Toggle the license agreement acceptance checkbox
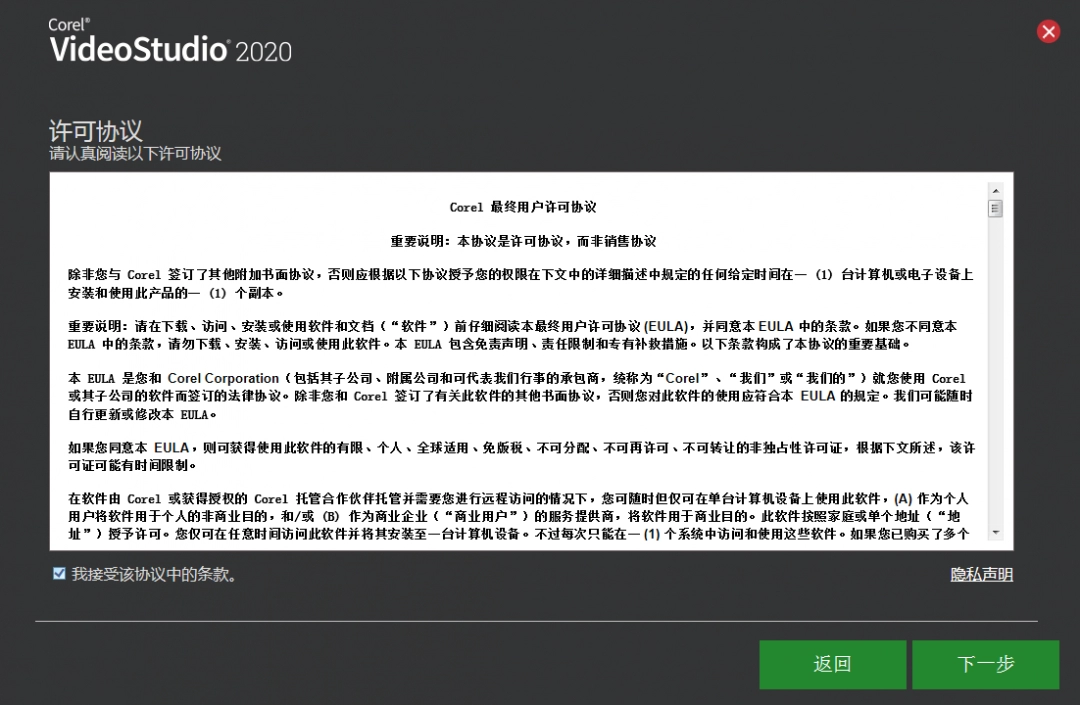 (60, 573)
